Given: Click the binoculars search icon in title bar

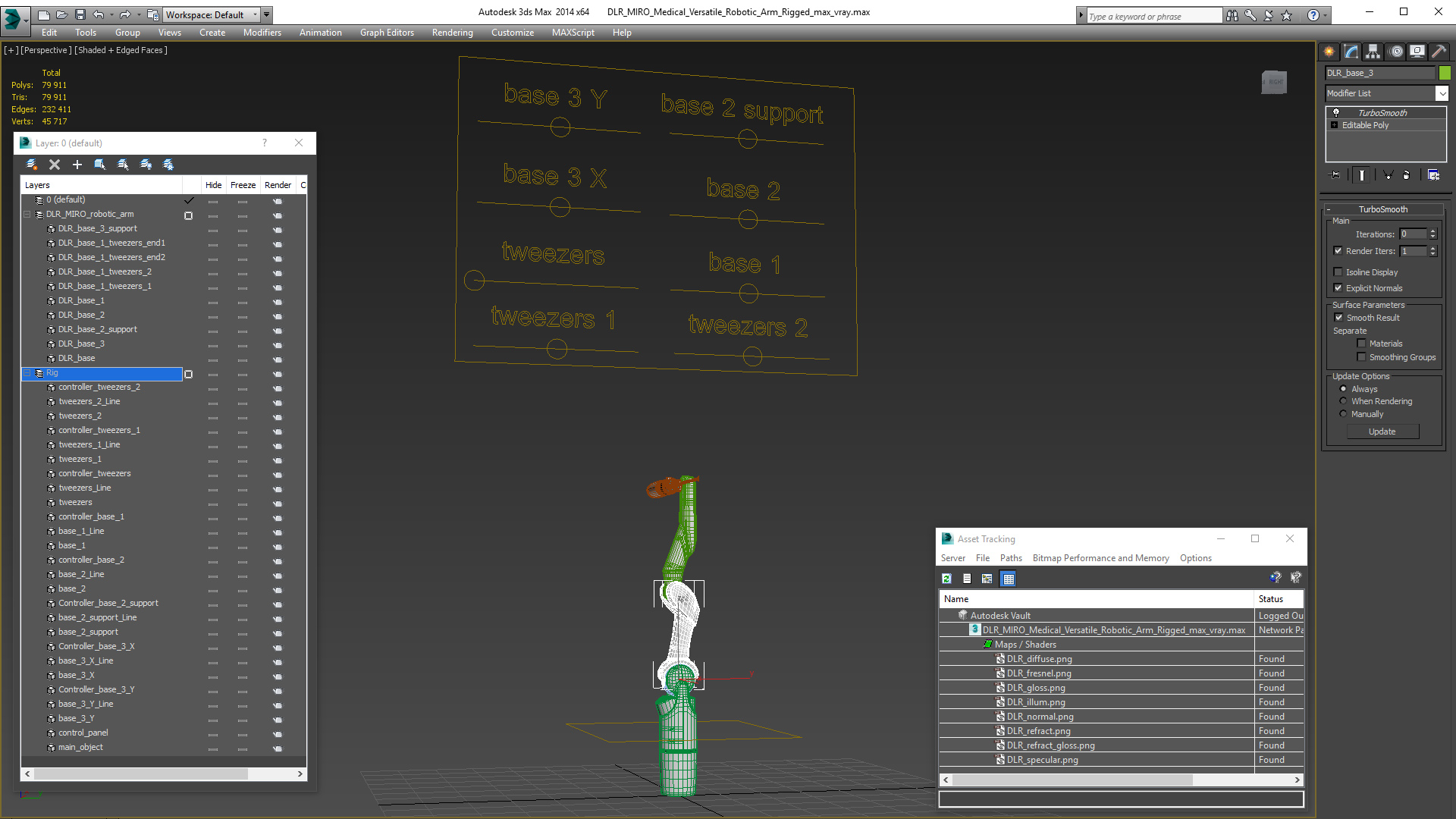Looking at the screenshot, I should click(1232, 15).
